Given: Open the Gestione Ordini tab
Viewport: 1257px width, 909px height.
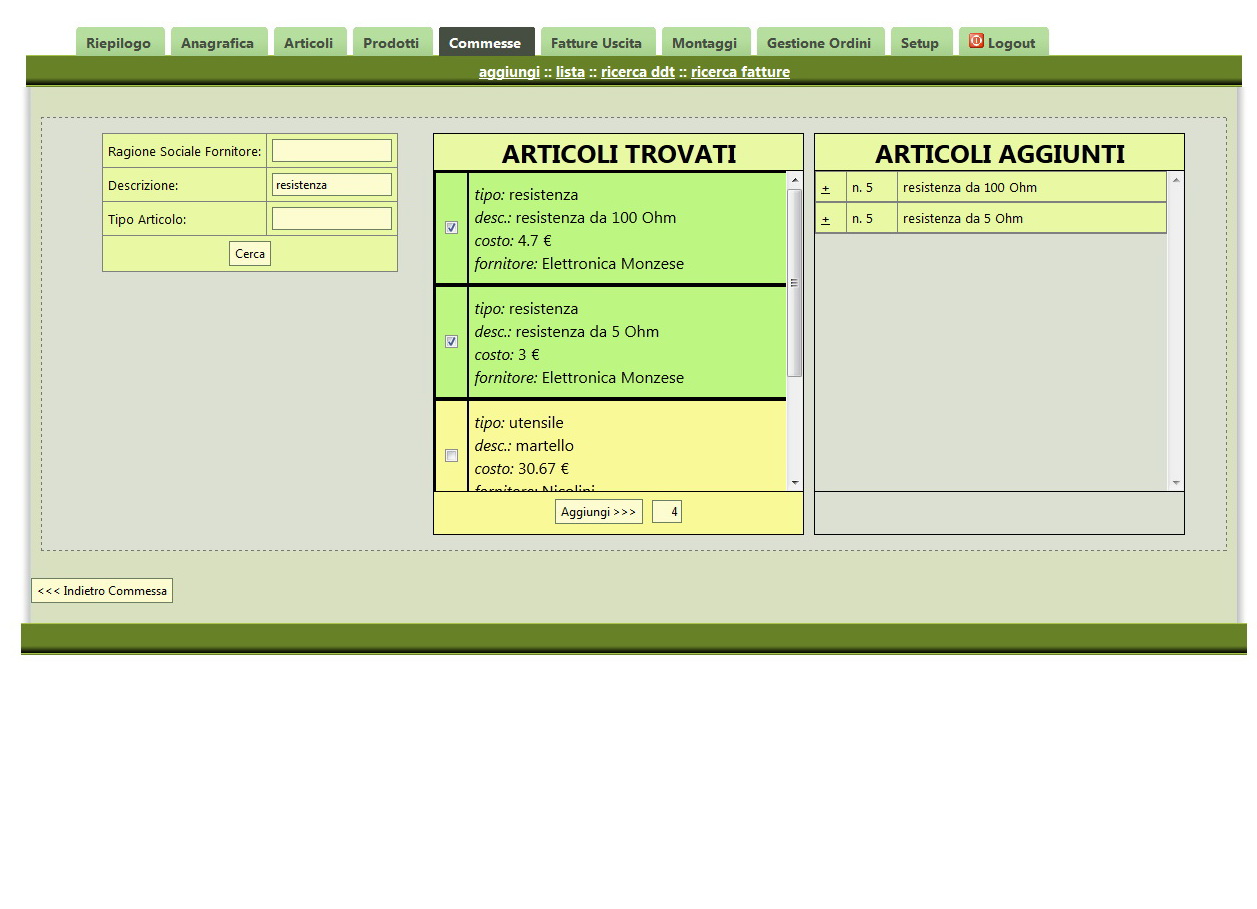Looking at the screenshot, I should [820, 42].
